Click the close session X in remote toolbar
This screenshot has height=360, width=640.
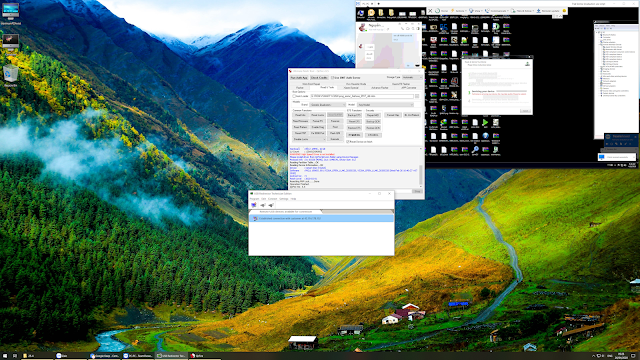430,11
